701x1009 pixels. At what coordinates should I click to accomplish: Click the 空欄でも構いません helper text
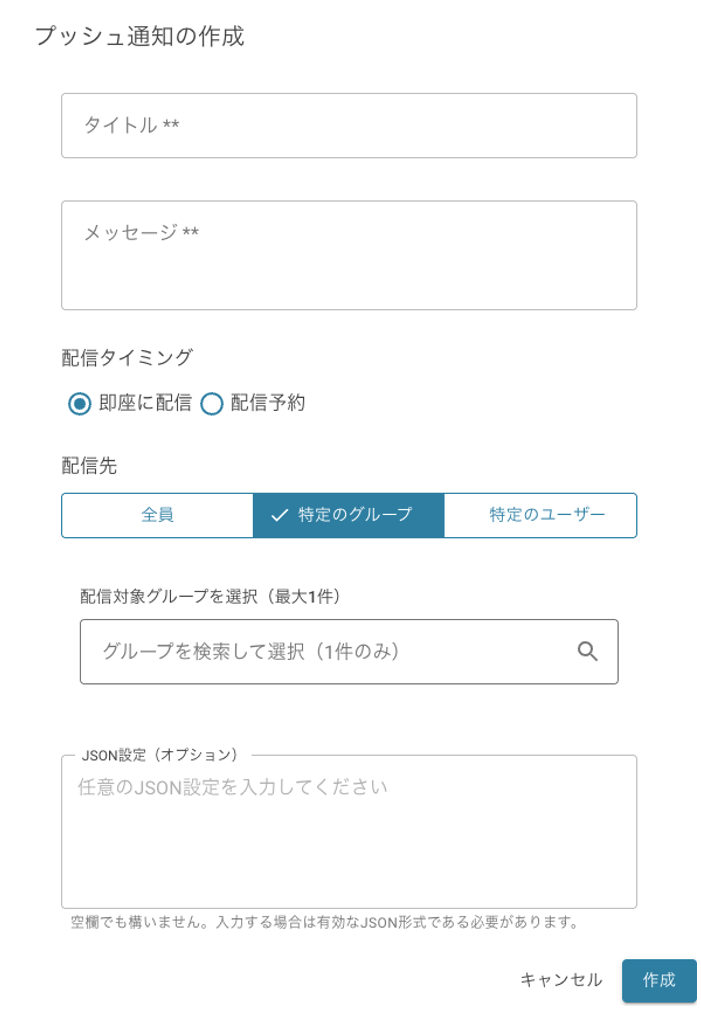pos(325,922)
